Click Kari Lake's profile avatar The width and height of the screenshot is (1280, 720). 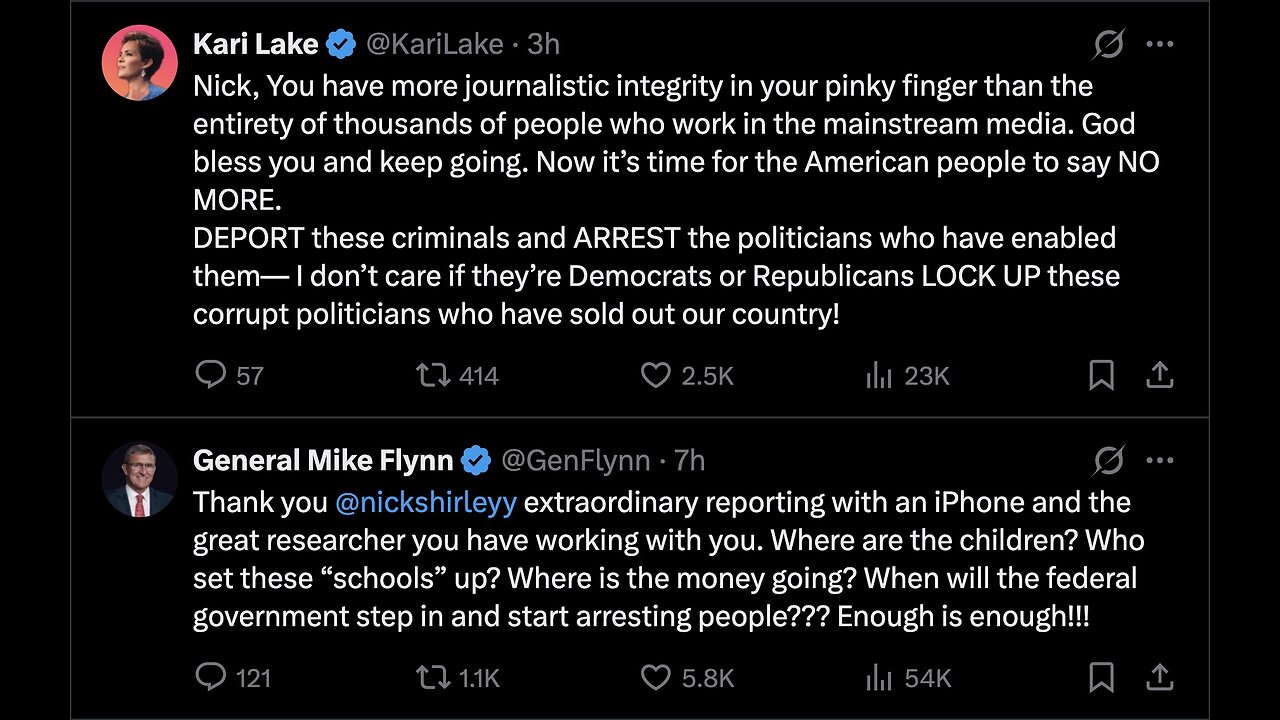(x=140, y=63)
